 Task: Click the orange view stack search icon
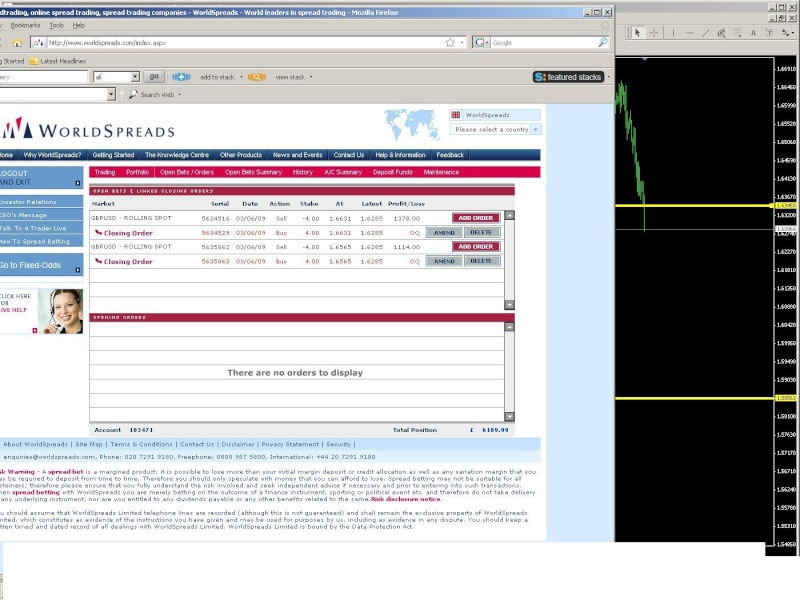pyautogui.click(x=257, y=77)
